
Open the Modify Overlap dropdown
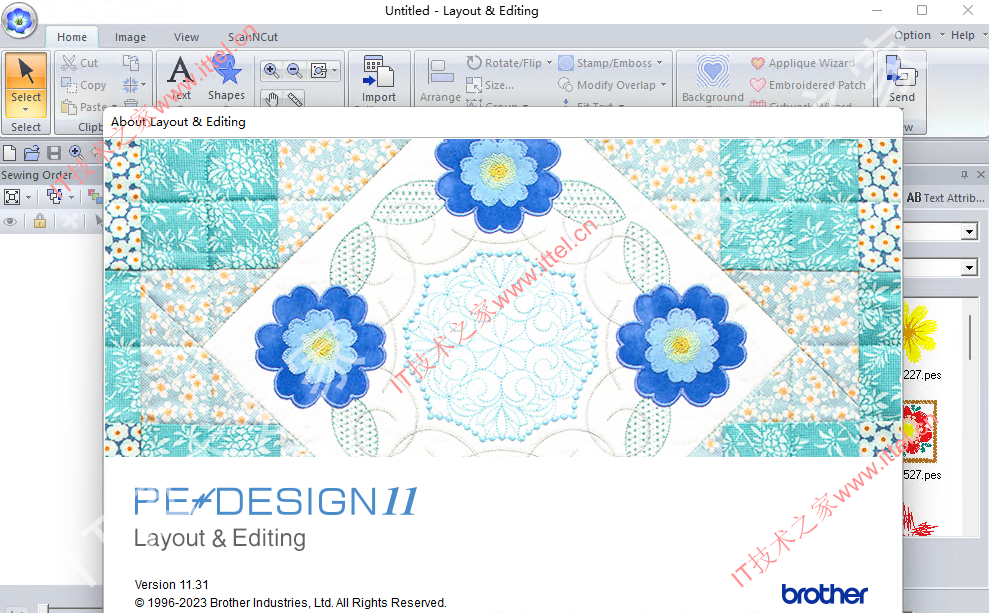pos(664,85)
